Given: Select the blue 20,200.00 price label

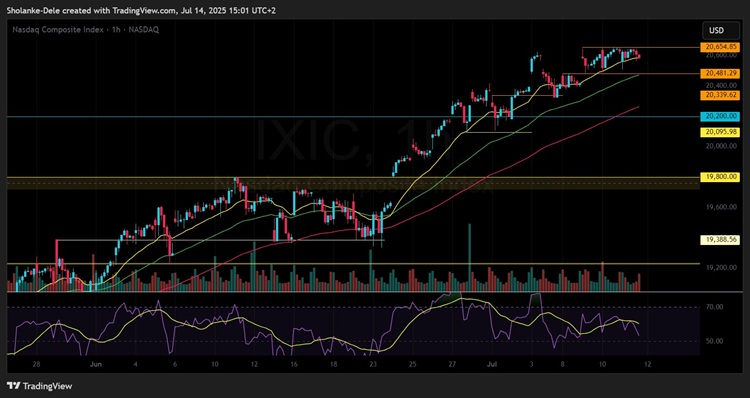Looking at the screenshot, I should pyautogui.click(x=720, y=116).
